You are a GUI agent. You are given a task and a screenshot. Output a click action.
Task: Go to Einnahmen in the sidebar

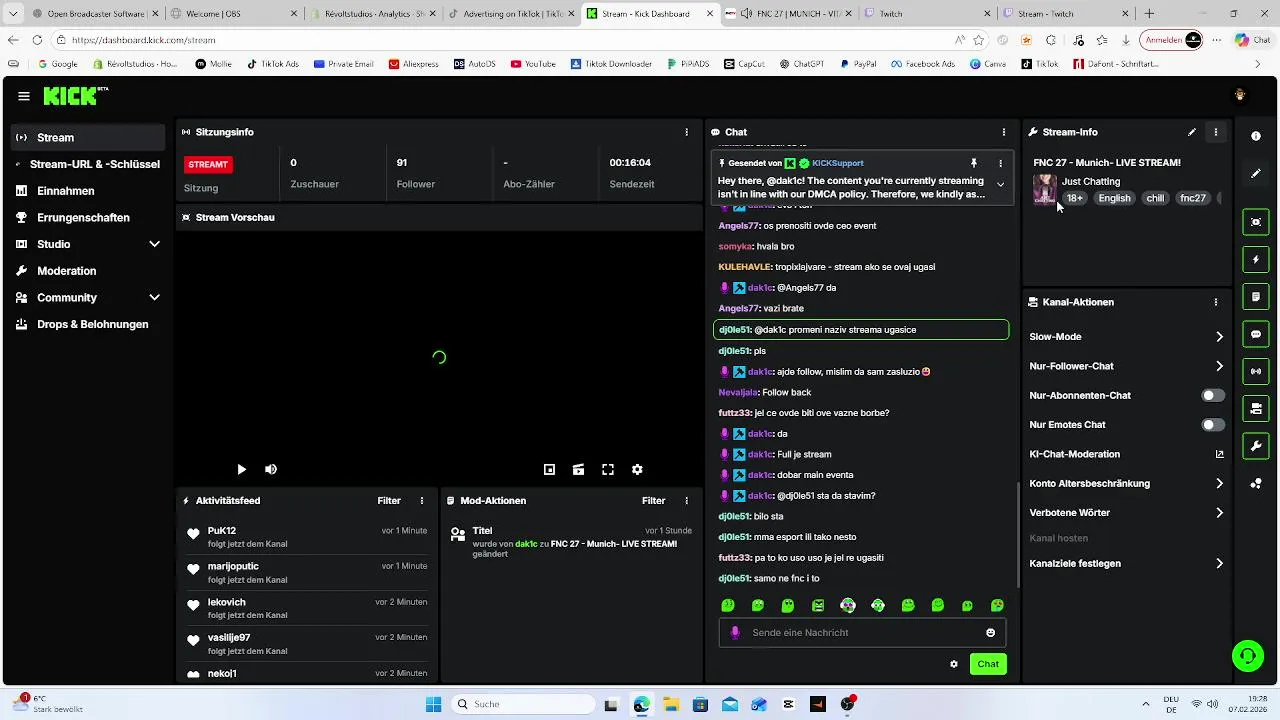point(88,191)
